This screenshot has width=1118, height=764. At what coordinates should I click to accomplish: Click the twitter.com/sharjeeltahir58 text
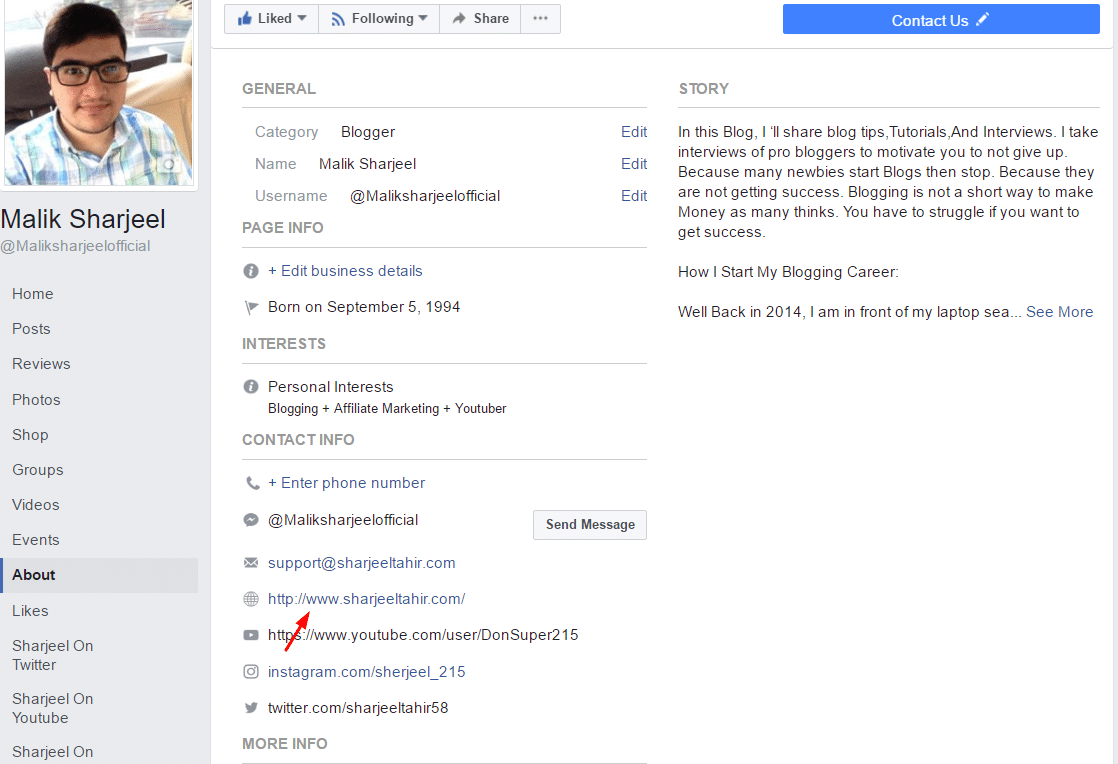358,708
